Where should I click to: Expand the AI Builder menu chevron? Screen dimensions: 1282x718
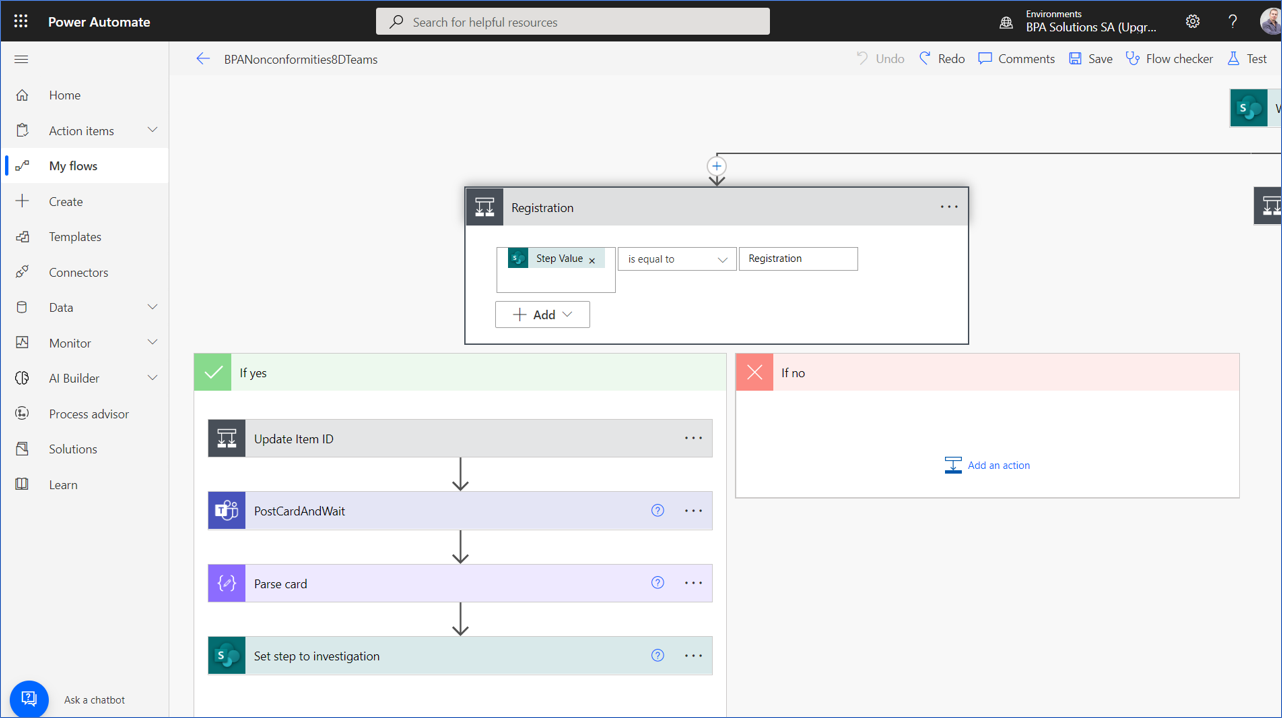click(x=152, y=378)
